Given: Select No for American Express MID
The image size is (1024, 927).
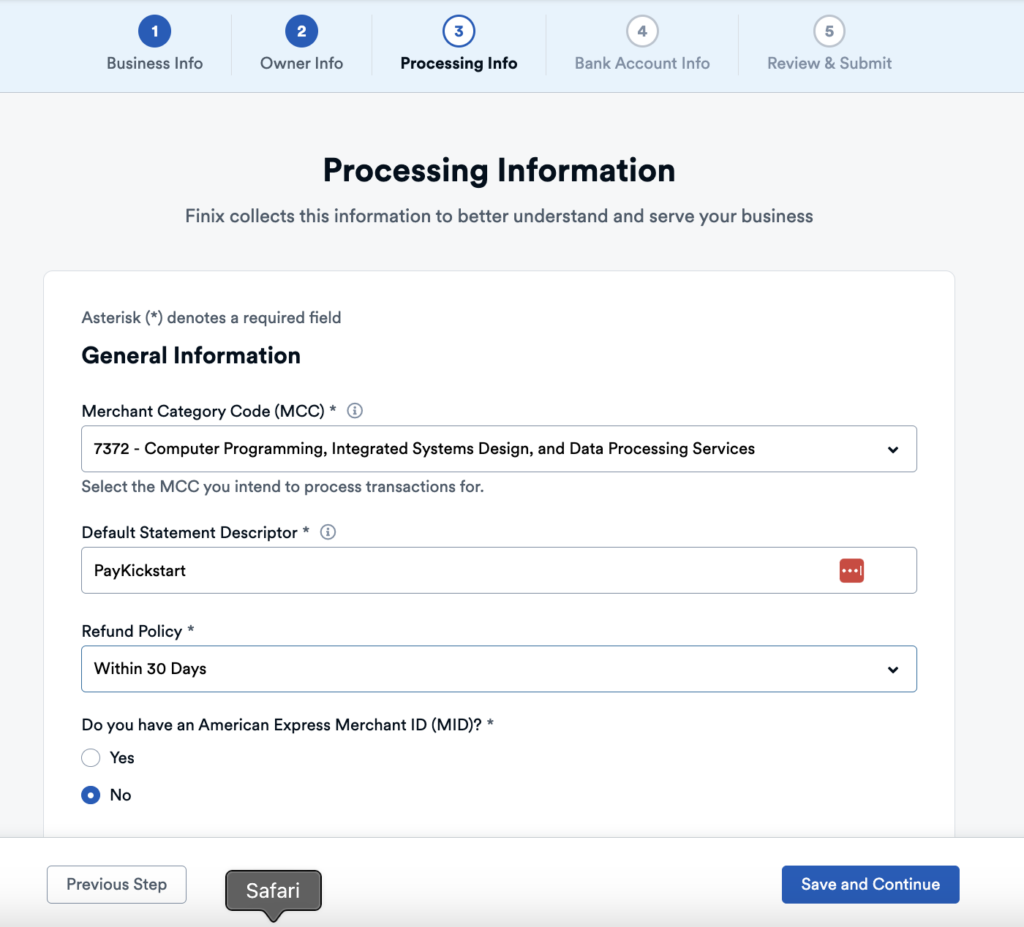Looking at the screenshot, I should [91, 795].
